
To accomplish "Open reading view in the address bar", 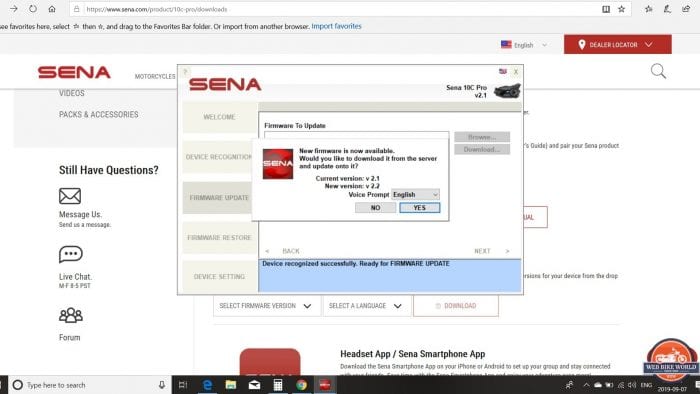I will coord(606,9).
